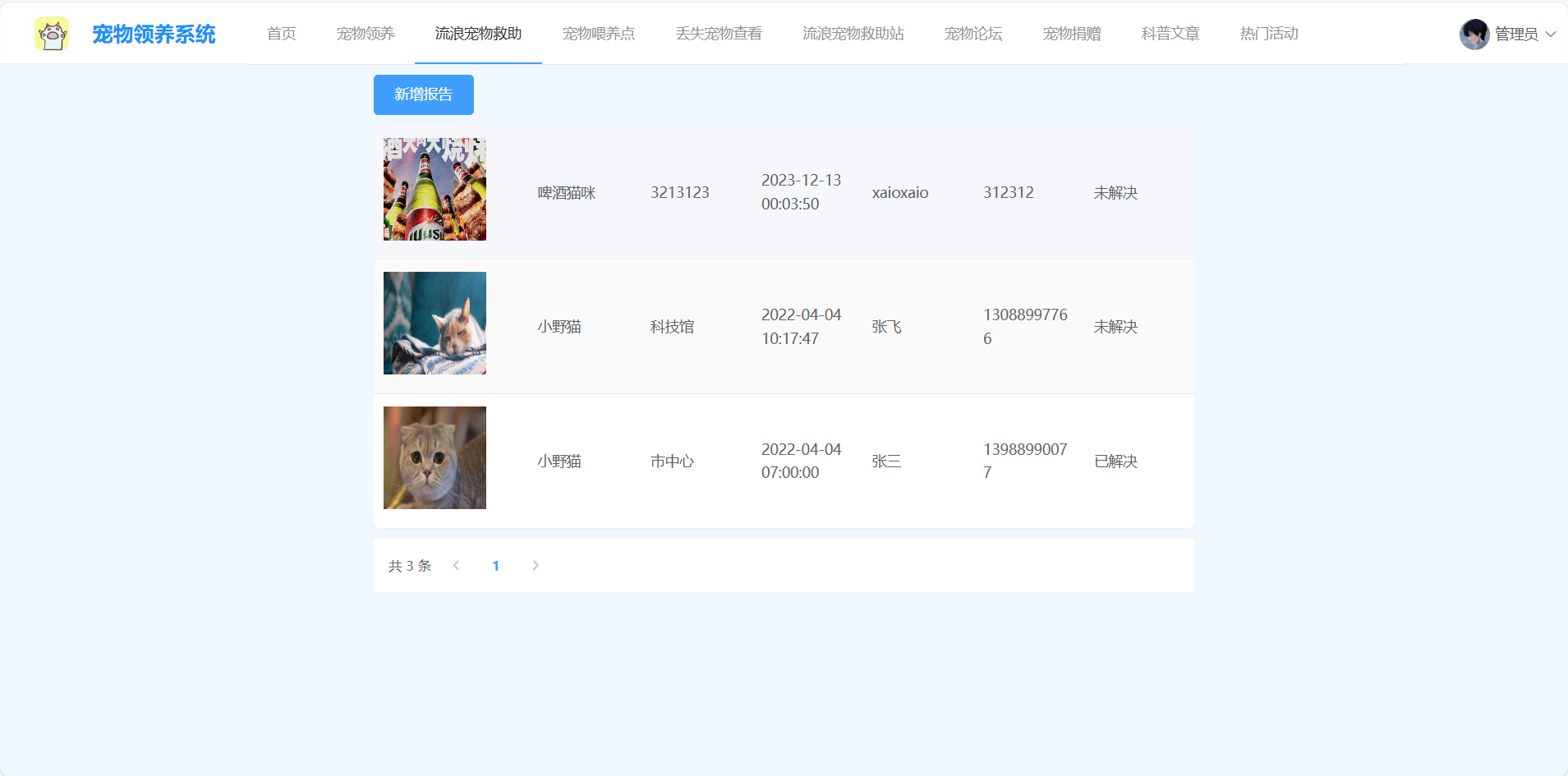Open the 科普文章 menu item
The image size is (1568, 776).
pyautogui.click(x=1170, y=34)
